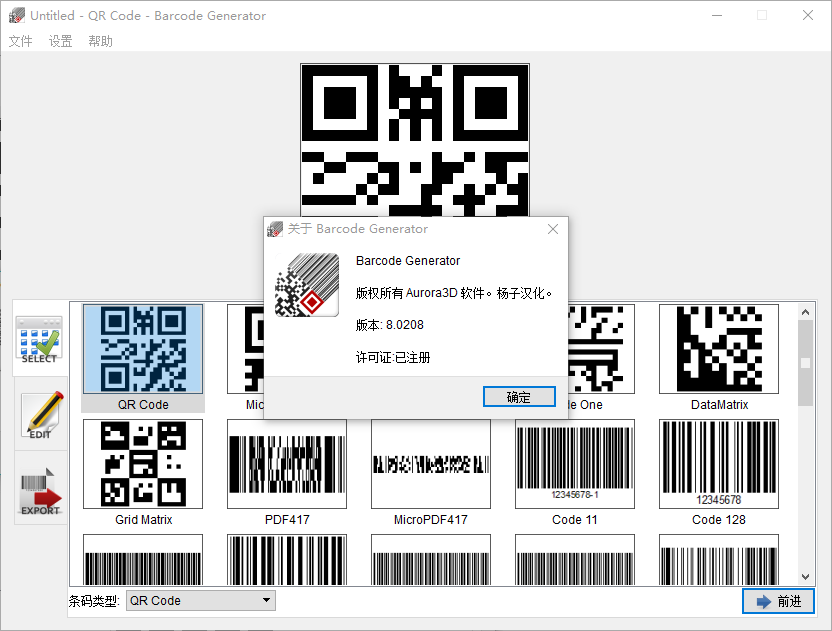Click the large QR code preview image
The image size is (832, 631).
pos(415,140)
